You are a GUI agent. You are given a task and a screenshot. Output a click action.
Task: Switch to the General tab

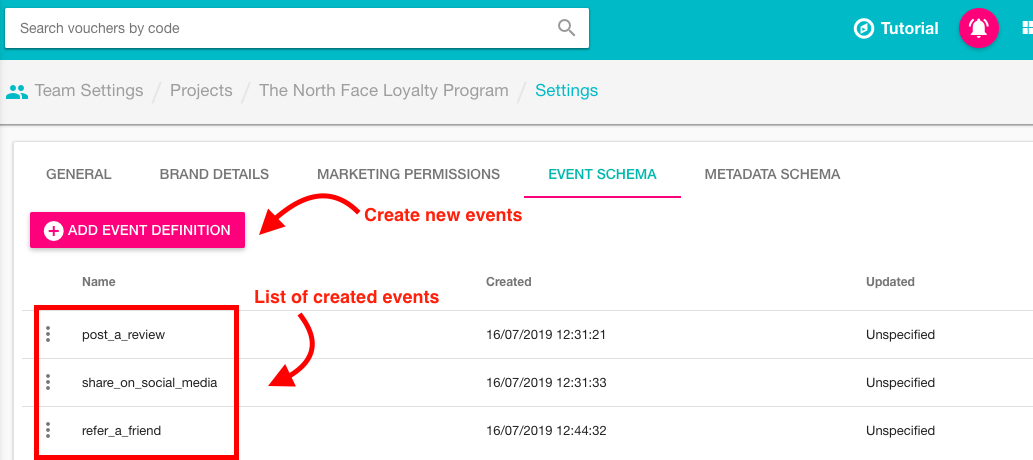click(x=79, y=174)
